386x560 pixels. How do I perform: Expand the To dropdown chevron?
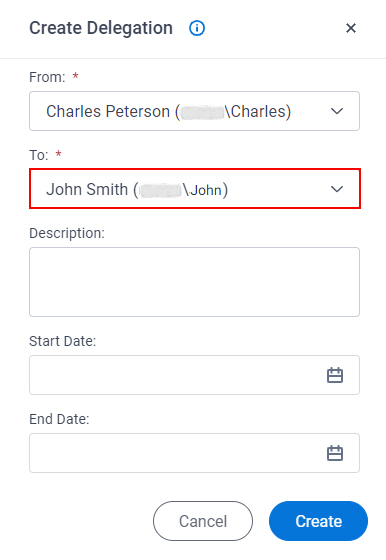coord(337,189)
